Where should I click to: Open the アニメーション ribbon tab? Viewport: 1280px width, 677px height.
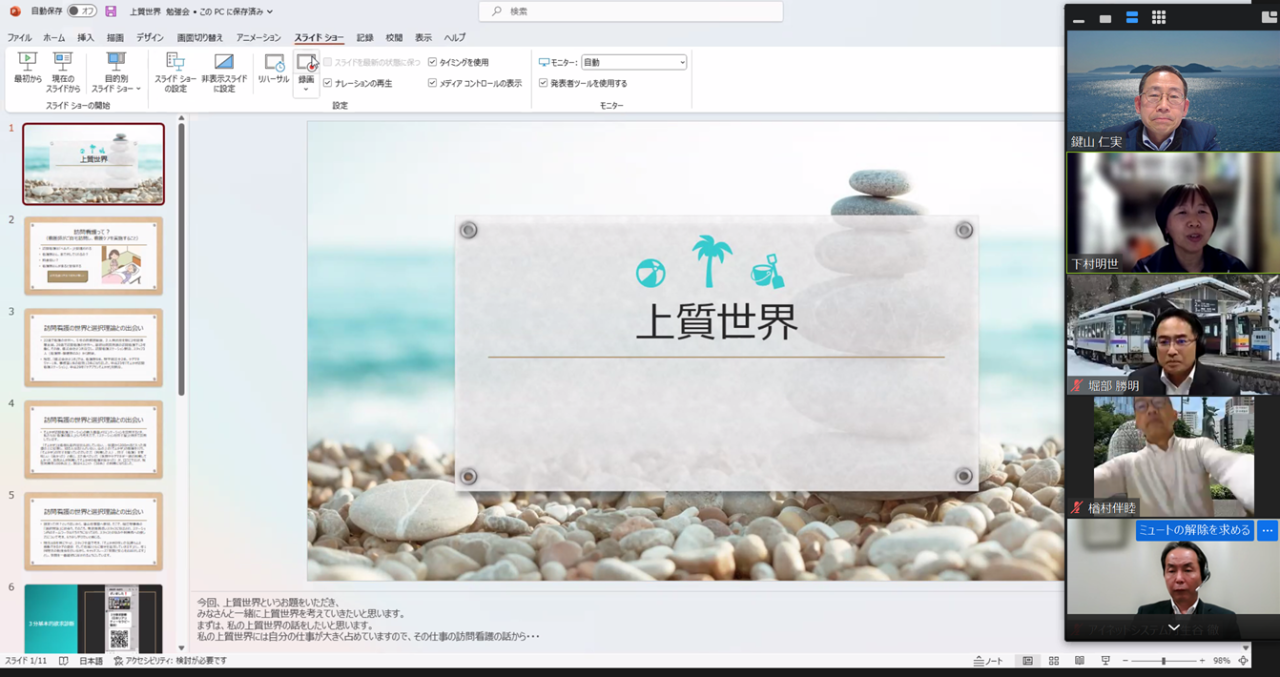258,38
